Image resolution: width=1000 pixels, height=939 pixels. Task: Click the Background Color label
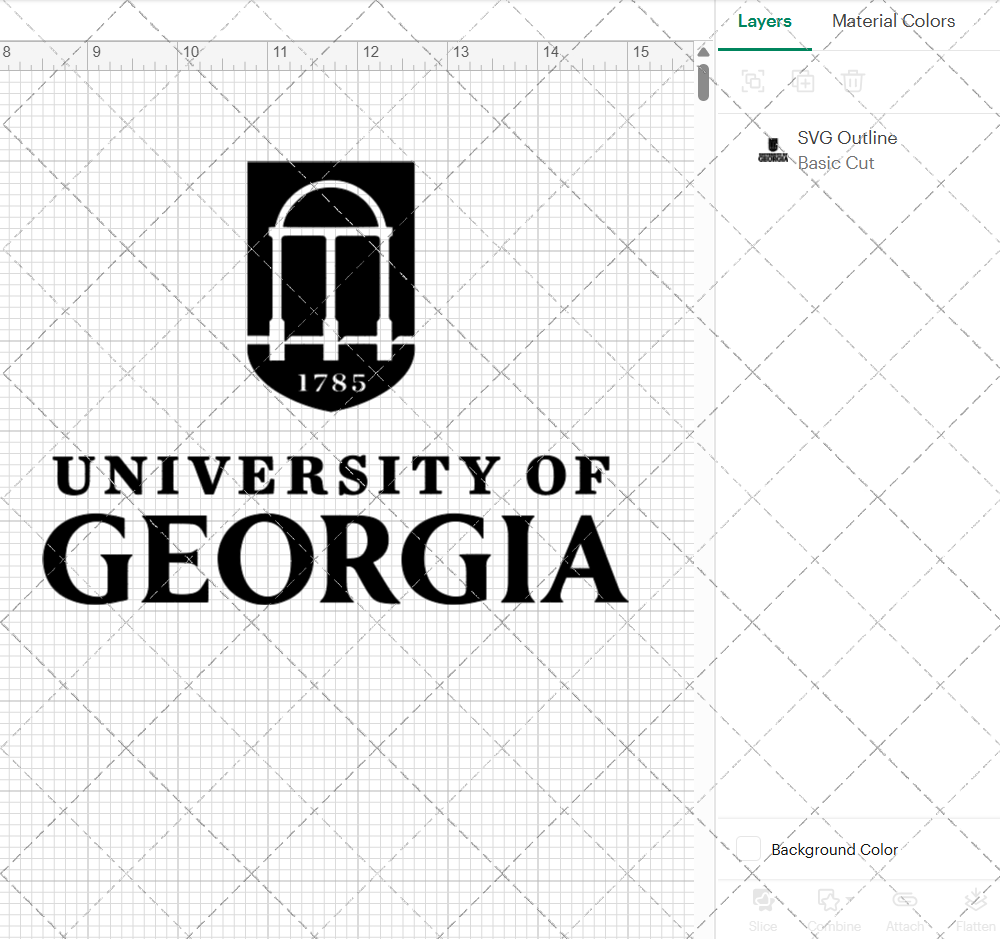pos(834,850)
